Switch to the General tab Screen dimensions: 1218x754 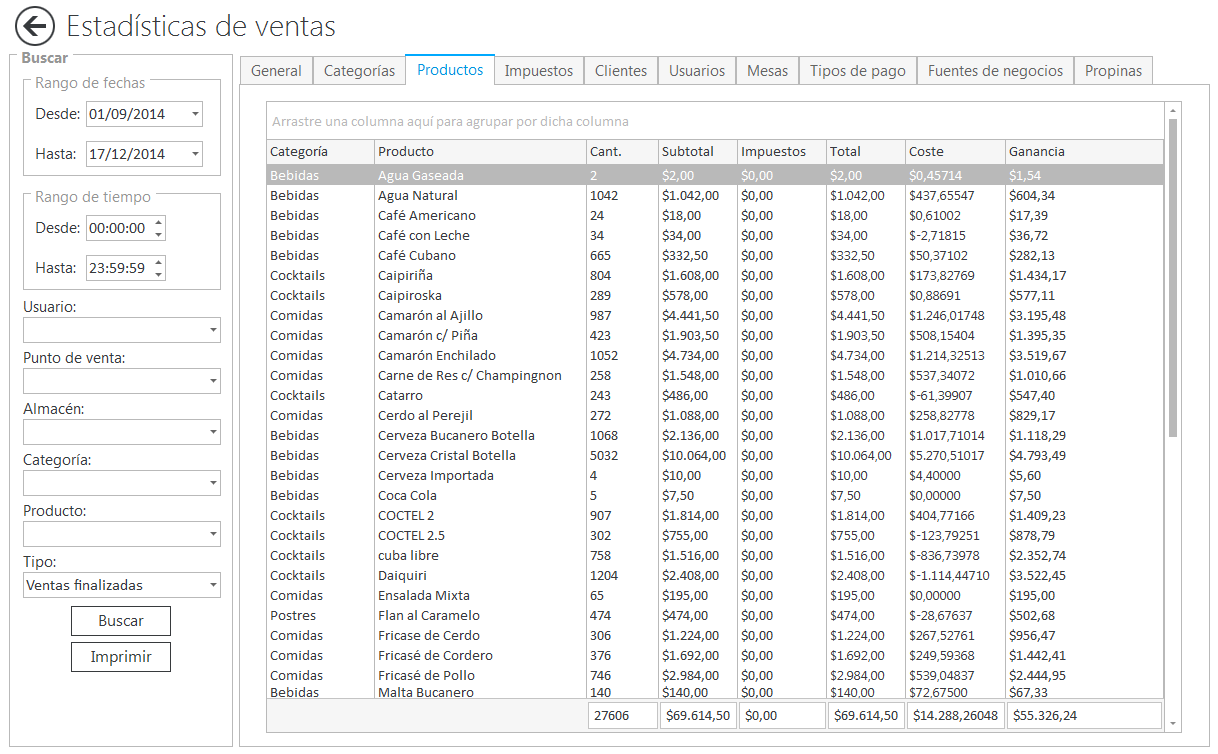point(276,70)
